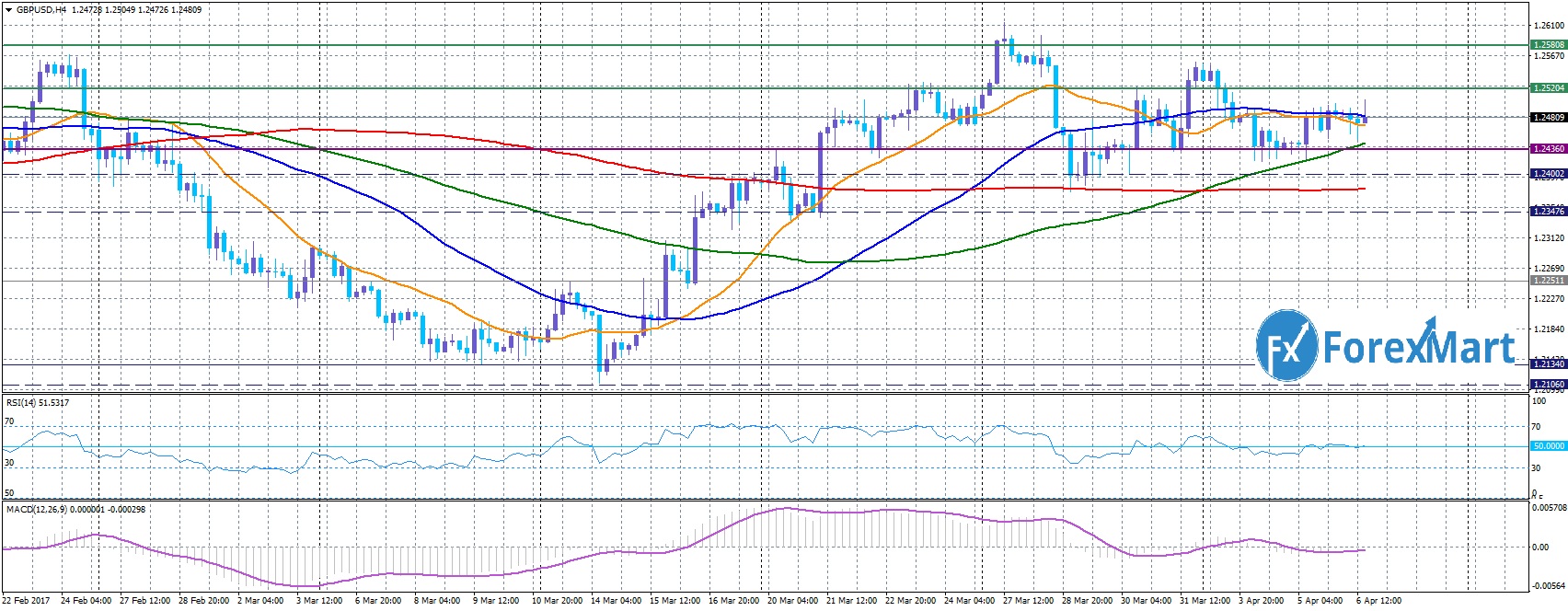This screenshot has height=611, width=1568.
Task: Click the small triangle marker beside GBPUSD title
Action: pyautogui.click(x=8, y=9)
